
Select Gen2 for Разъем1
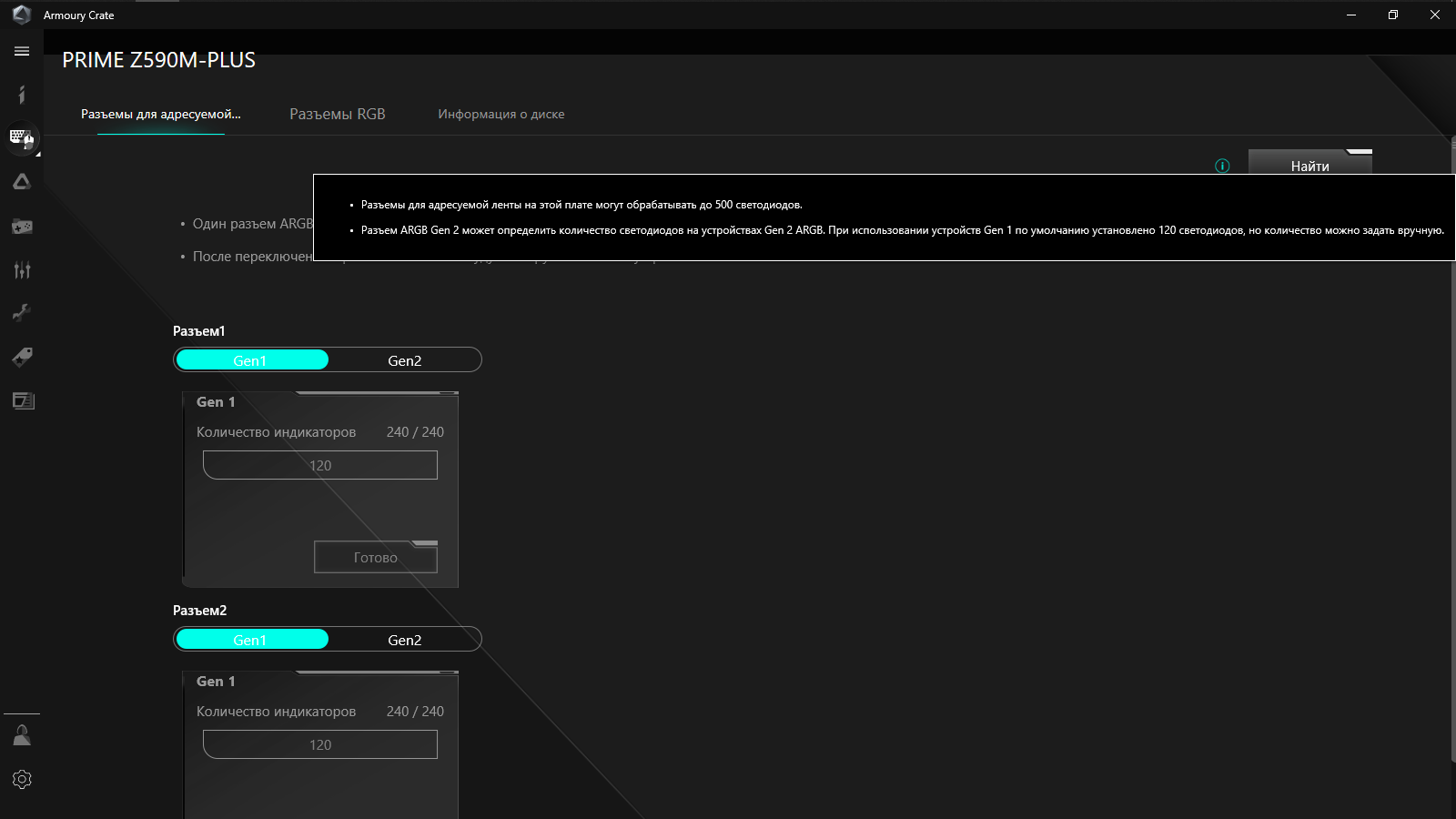click(405, 360)
